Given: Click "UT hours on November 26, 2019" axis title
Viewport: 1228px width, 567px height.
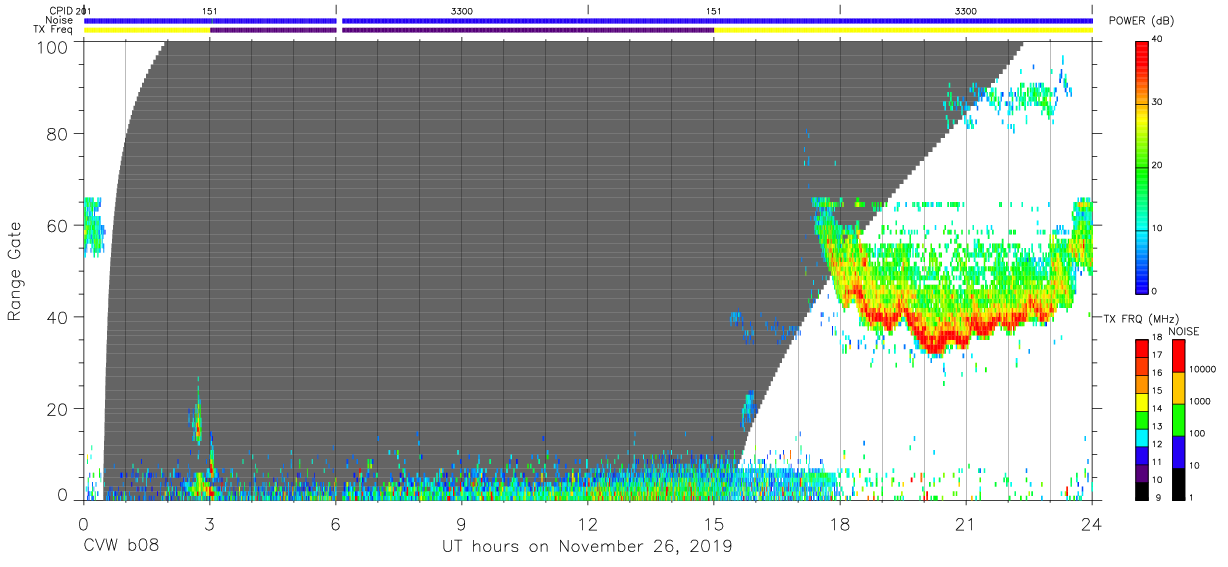Looking at the screenshot, I should (x=588, y=546).
